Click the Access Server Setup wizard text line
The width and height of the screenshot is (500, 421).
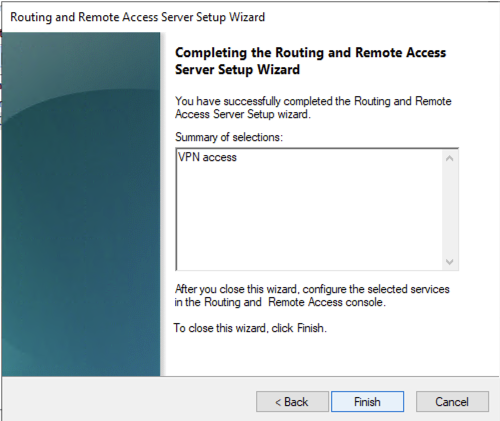[243, 114]
